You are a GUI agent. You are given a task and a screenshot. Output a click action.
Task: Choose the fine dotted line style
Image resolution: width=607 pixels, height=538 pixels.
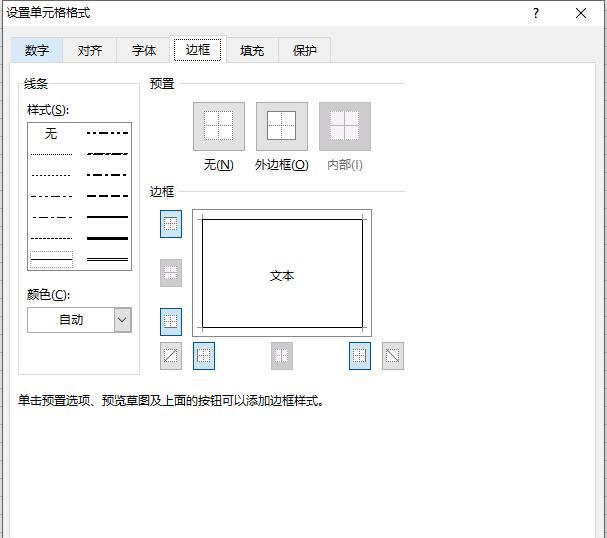pos(51,154)
